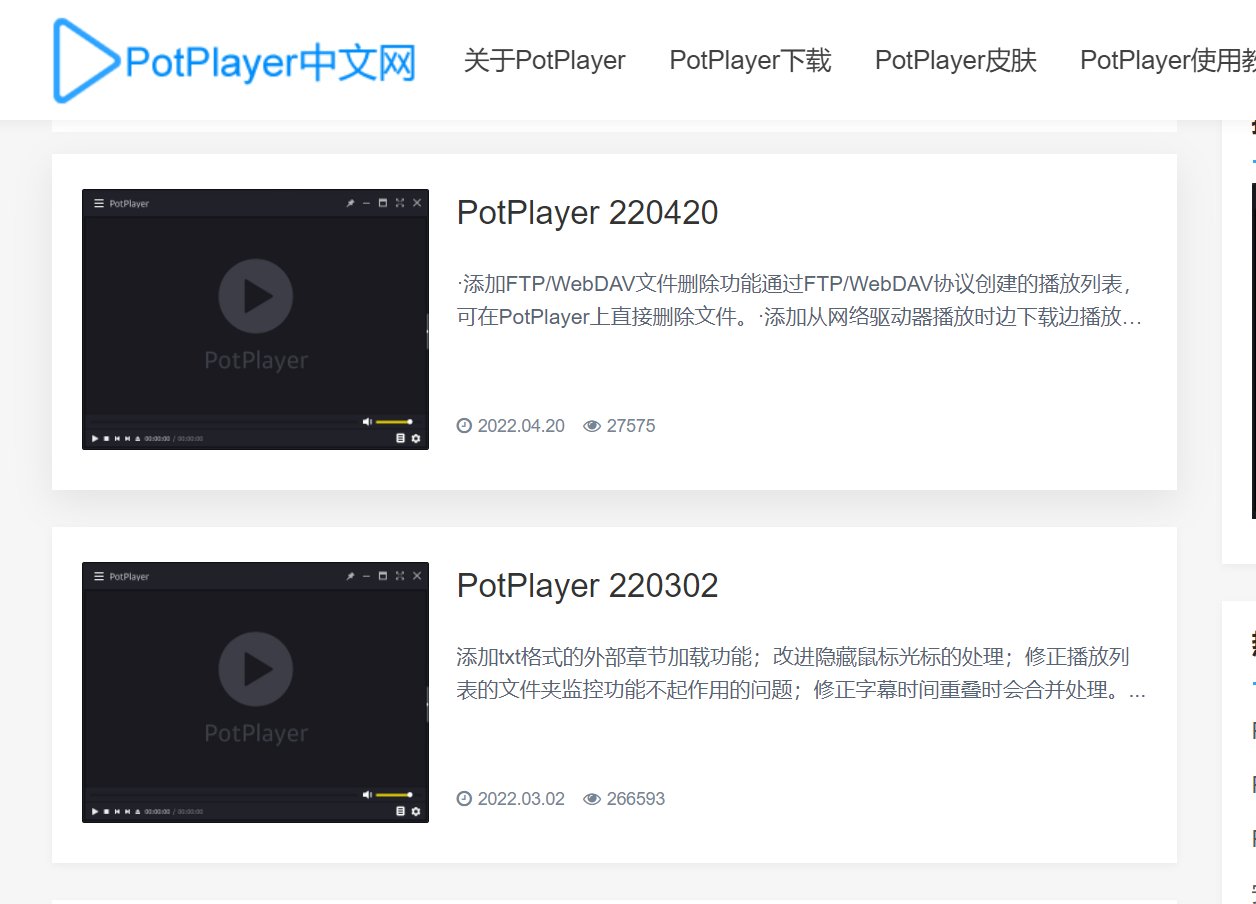Click the view count 266593
The height and width of the screenshot is (904, 1256).
pos(636,799)
